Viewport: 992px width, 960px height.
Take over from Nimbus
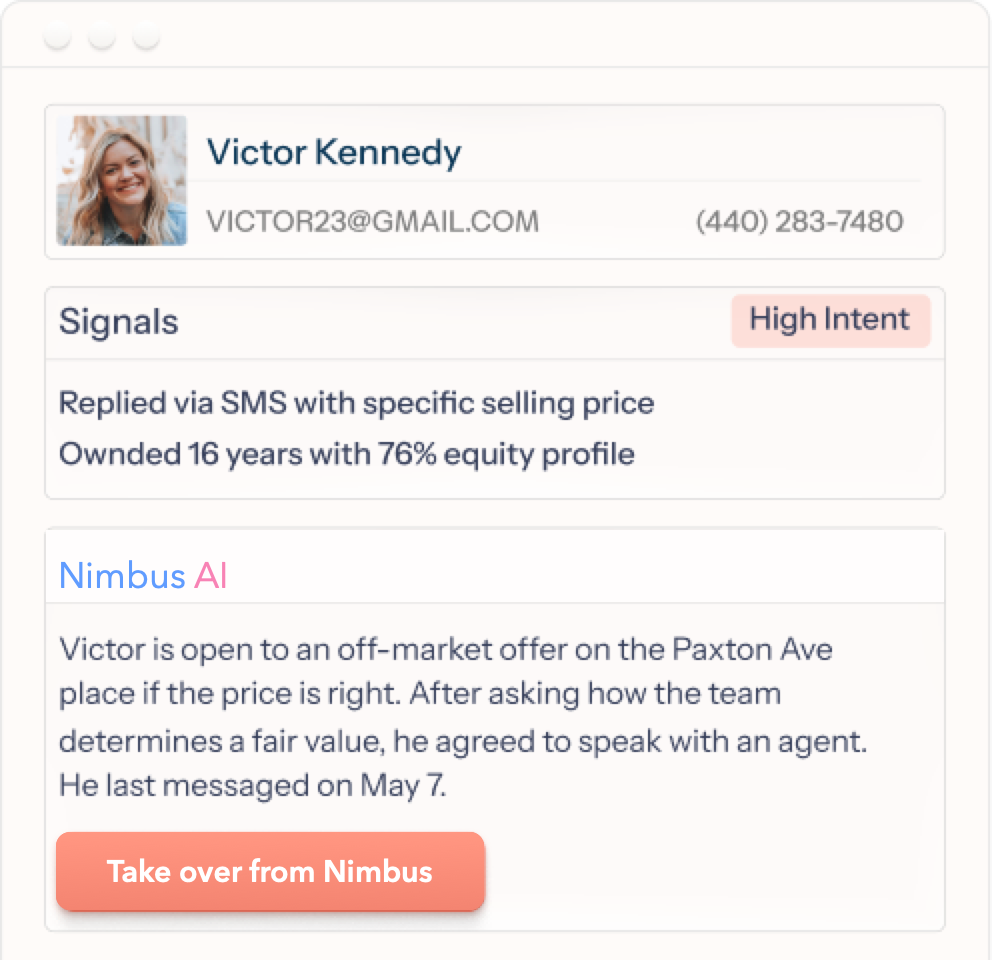pyautogui.click(x=270, y=871)
